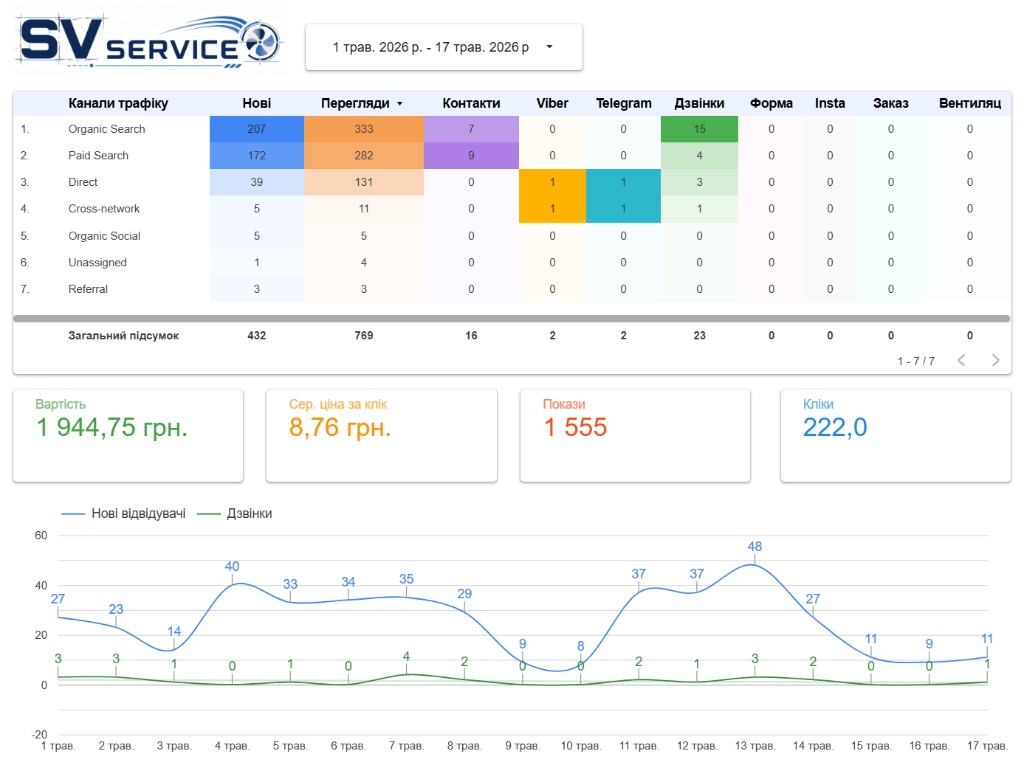The height and width of the screenshot is (765, 1024).
Task: Select the Organic Search row label
Action: [x=106, y=129]
